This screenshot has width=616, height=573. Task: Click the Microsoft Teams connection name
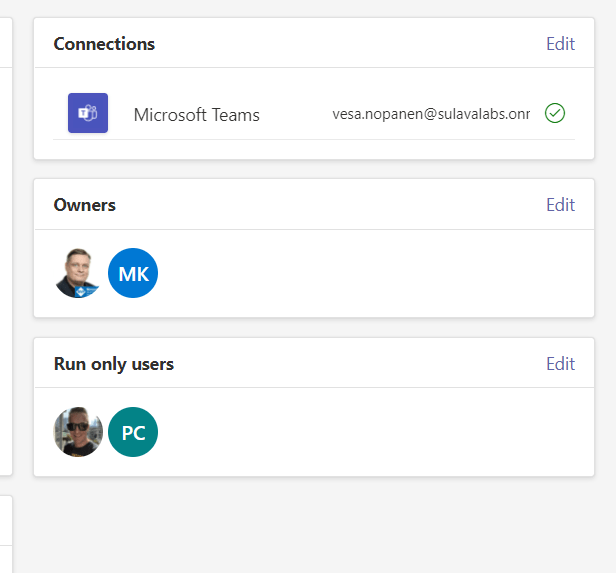[x=196, y=115]
